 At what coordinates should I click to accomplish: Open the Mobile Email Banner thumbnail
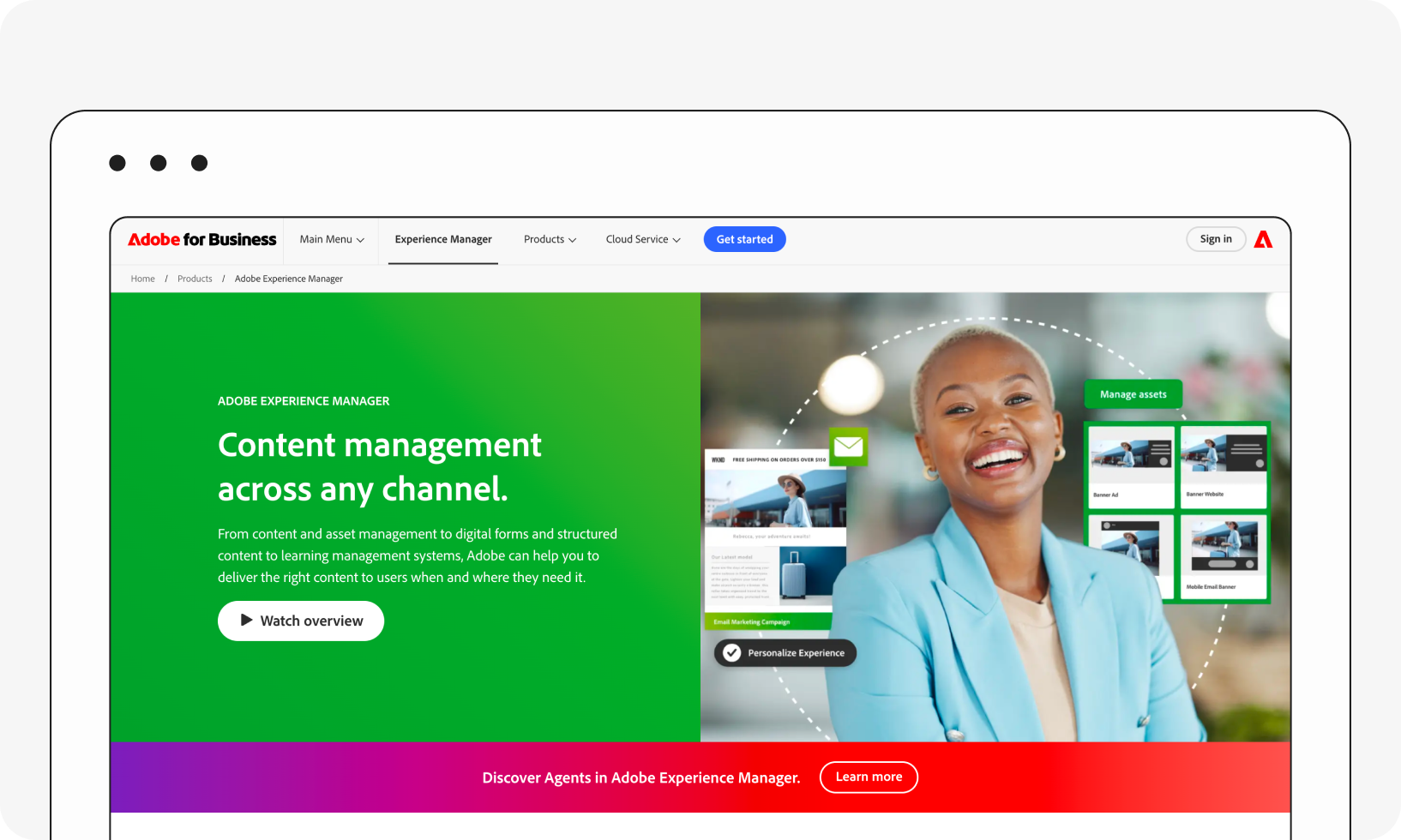pos(1224,556)
